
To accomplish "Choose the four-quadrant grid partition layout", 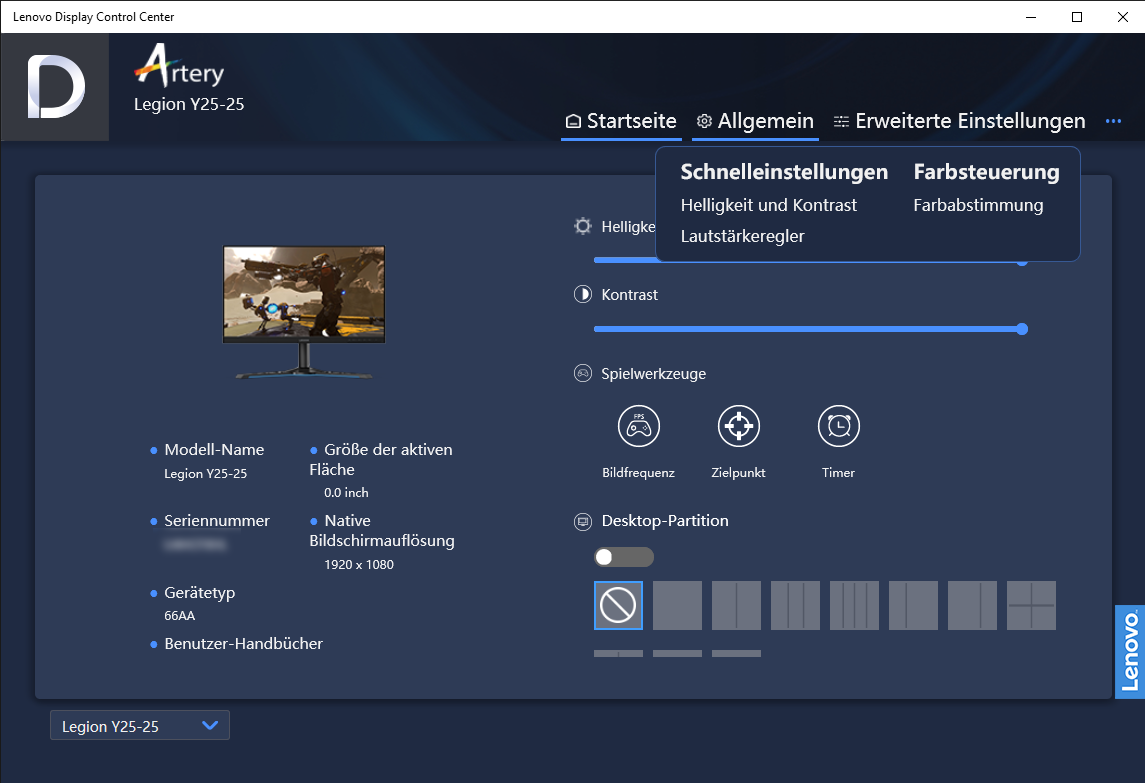I will coord(1031,606).
